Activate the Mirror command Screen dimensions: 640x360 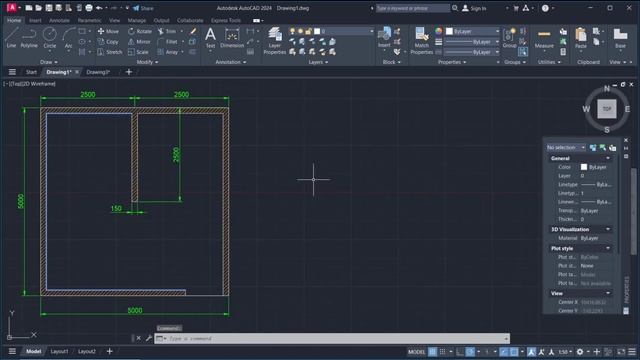[x=139, y=42]
